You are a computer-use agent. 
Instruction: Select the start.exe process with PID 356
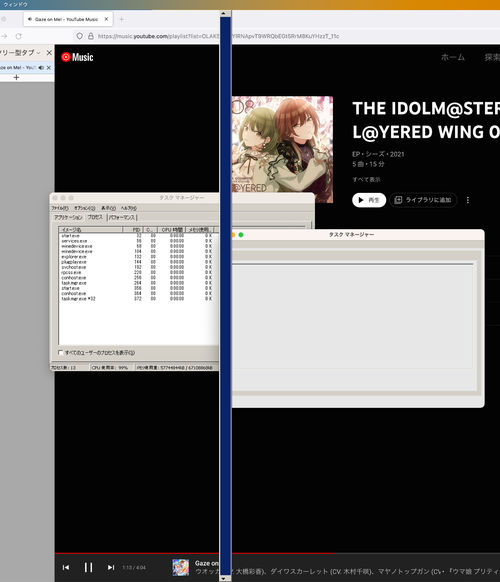[x=137, y=288]
